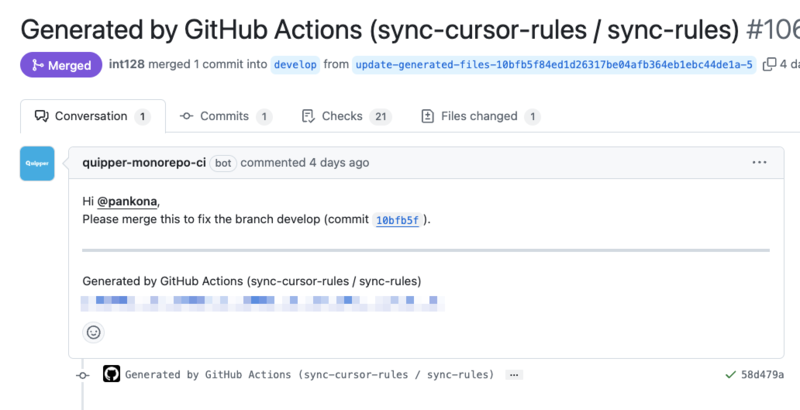This screenshot has width=800, height=410.
Task: Visit the @pankona user mention
Action: (x=127, y=202)
